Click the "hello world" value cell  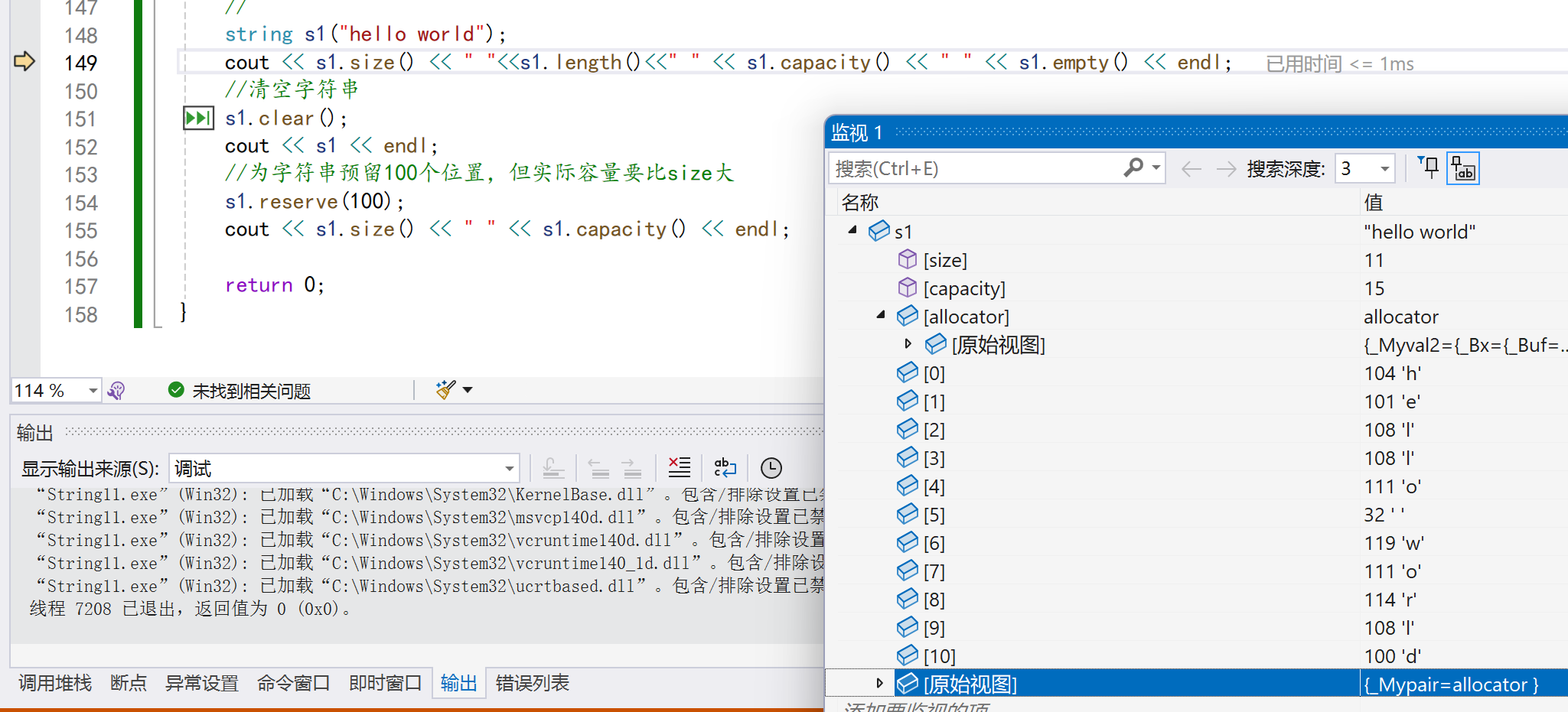[1420, 232]
